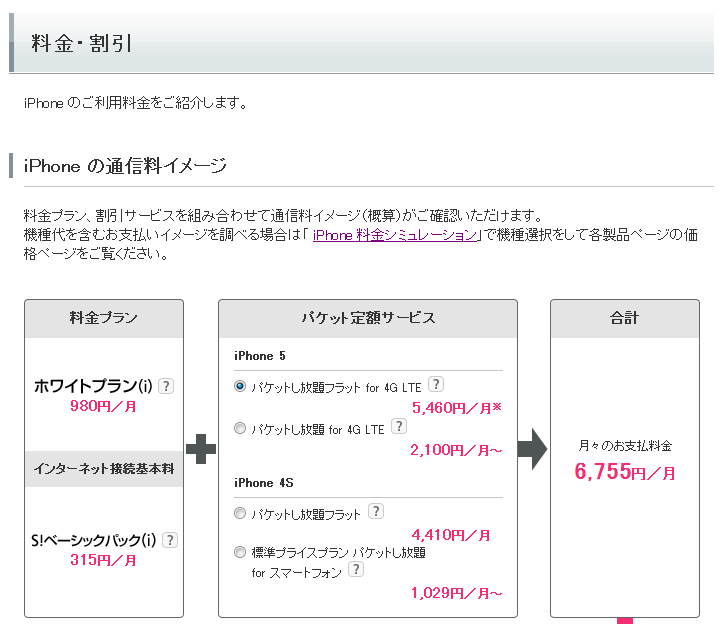Click the 月々のお支払料金 label
This screenshot has height=624, width=724.
pyautogui.click(x=625, y=446)
